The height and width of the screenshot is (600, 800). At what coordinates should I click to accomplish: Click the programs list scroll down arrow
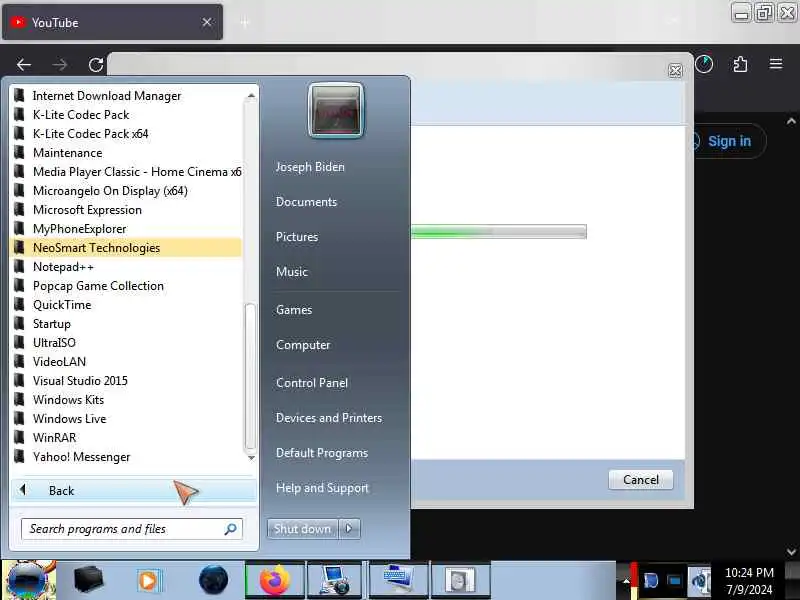(x=251, y=458)
